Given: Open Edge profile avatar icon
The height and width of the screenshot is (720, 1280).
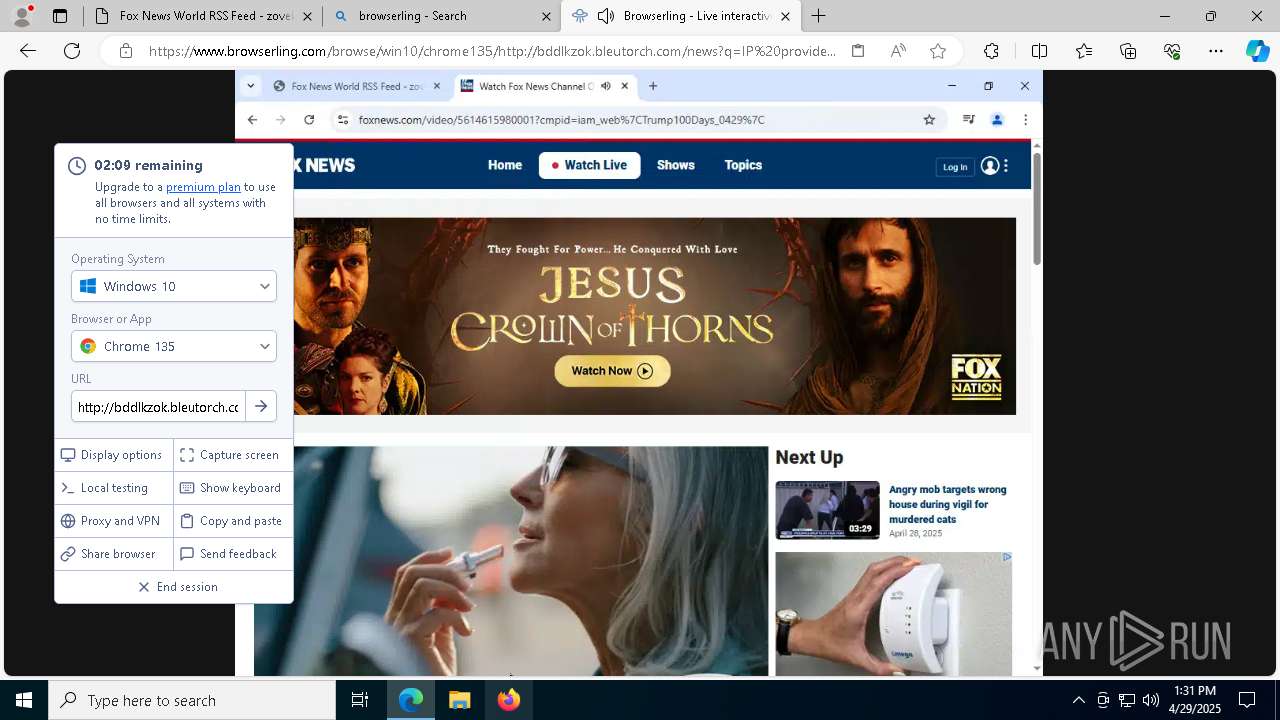Looking at the screenshot, I should pyautogui.click(x=22, y=15).
